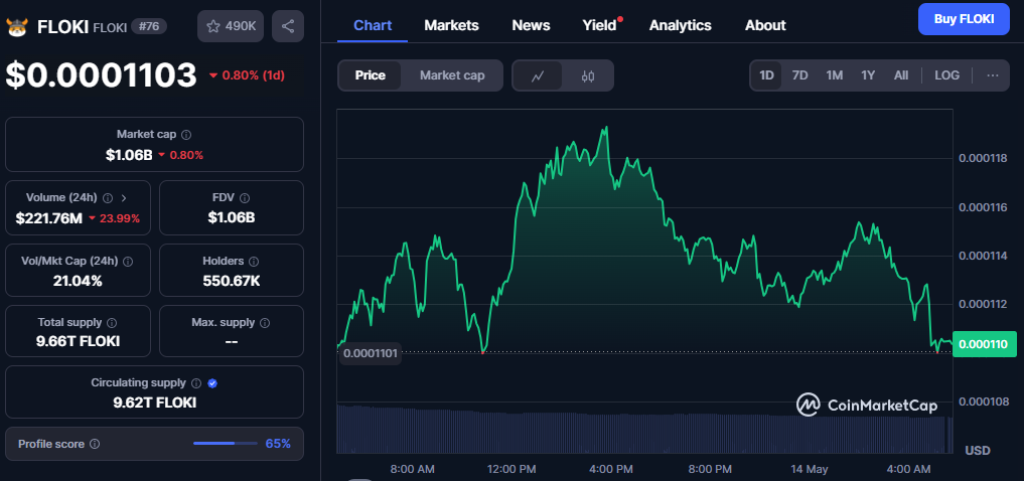Viewport: 1024px width, 481px height.
Task: Set chart range to 1Y
Action: (x=867, y=75)
